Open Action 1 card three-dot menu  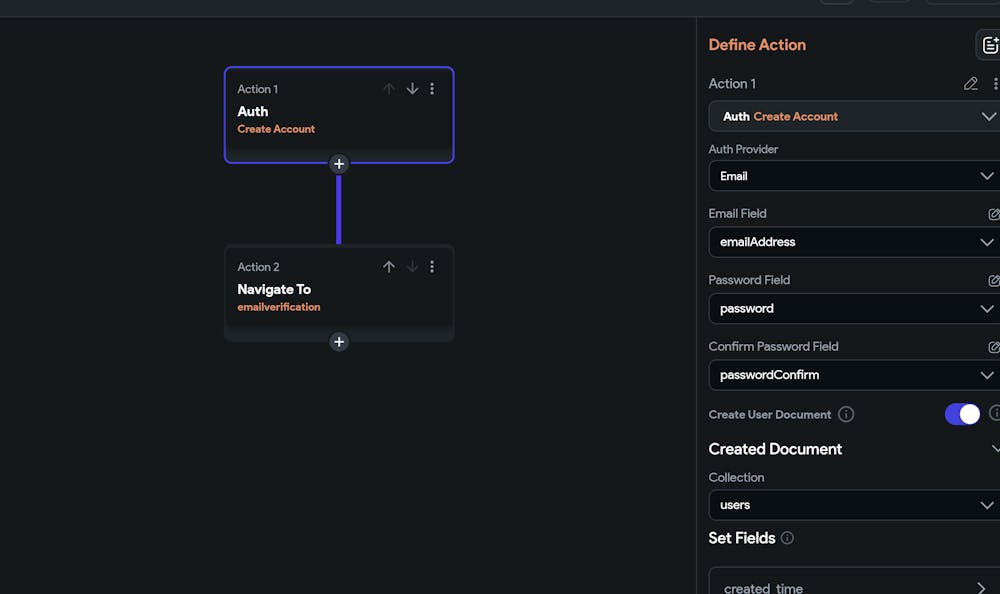pyautogui.click(x=432, y=89)
